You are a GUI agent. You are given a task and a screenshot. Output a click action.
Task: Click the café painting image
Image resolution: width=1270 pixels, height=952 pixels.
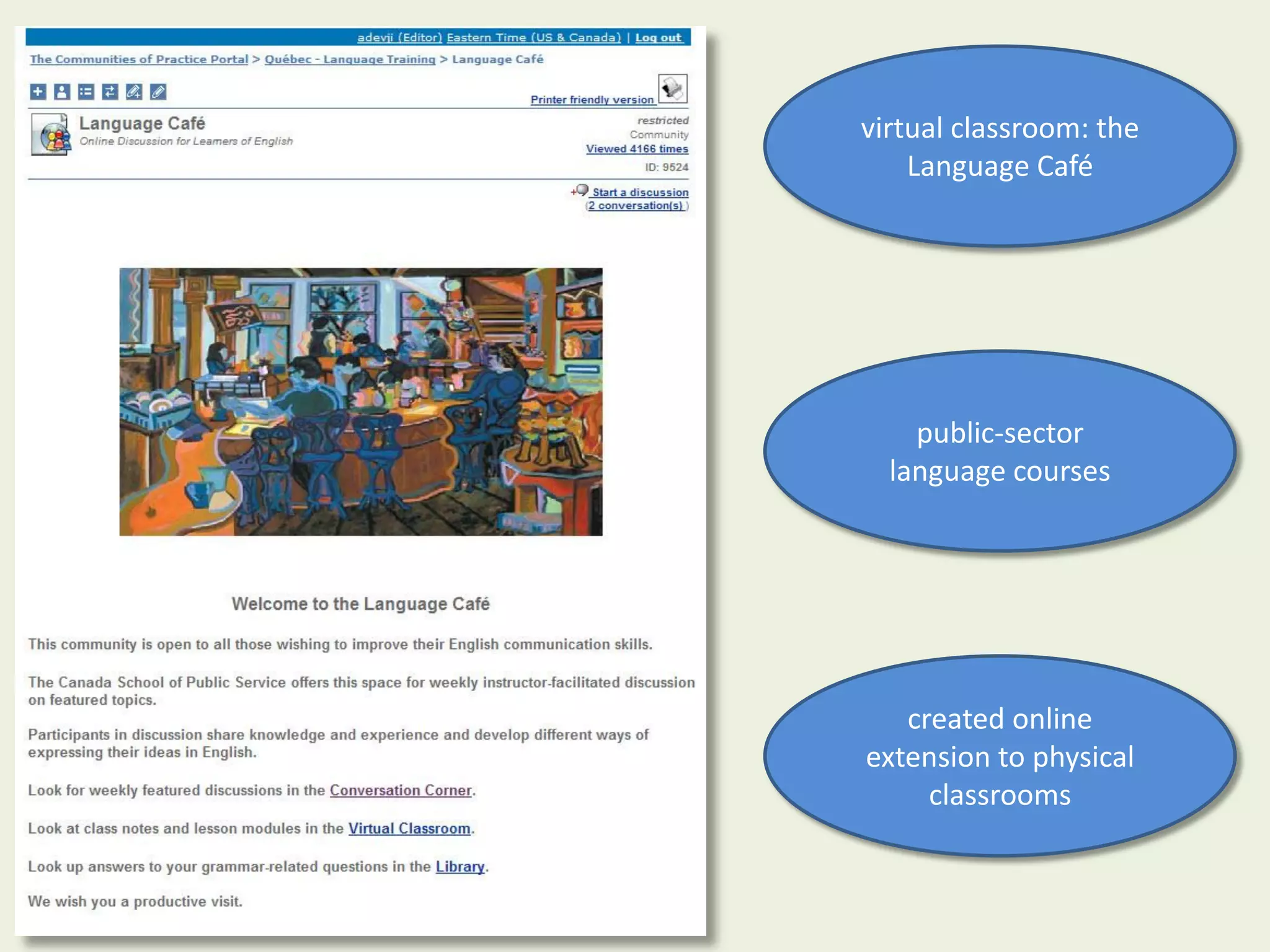coord(360,402)
